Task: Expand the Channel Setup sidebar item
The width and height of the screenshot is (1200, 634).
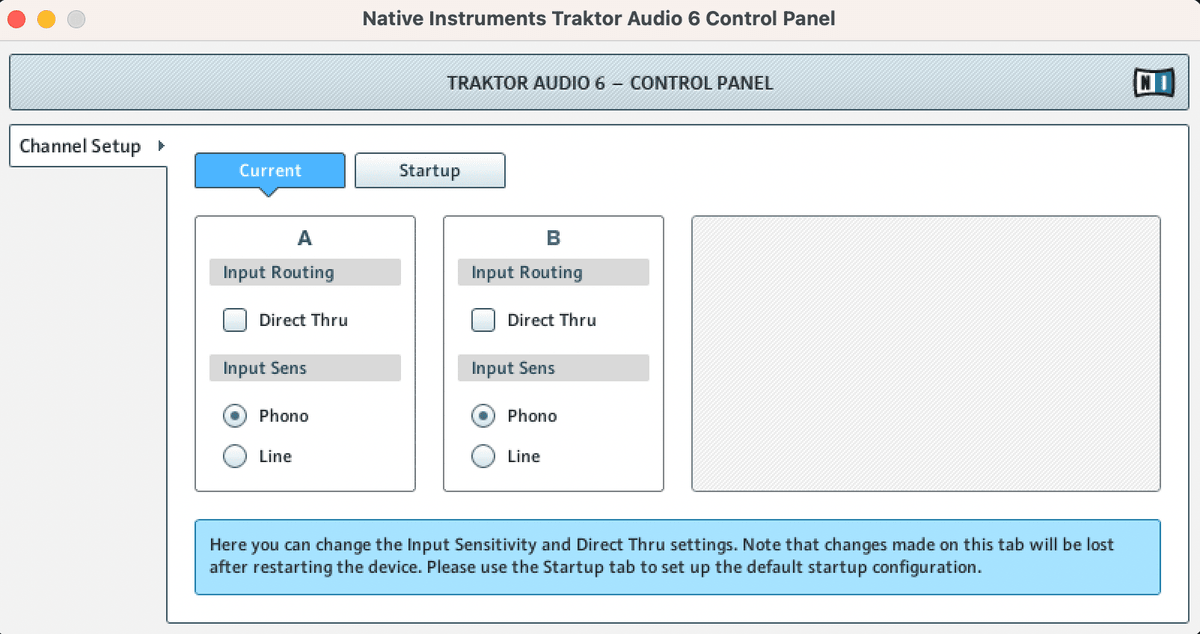Action: coord(78,146)
